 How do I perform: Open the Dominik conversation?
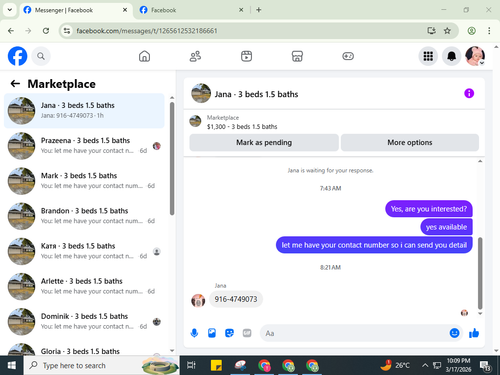tap(84, 322)
